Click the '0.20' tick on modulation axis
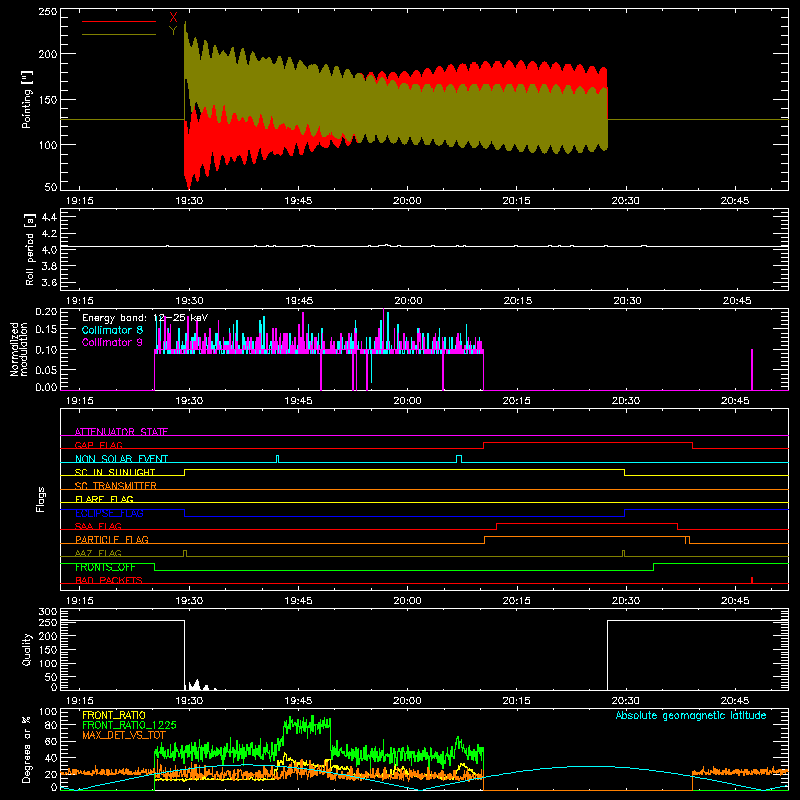The height and width of the screenshot is (800, 800). point(46,311)
